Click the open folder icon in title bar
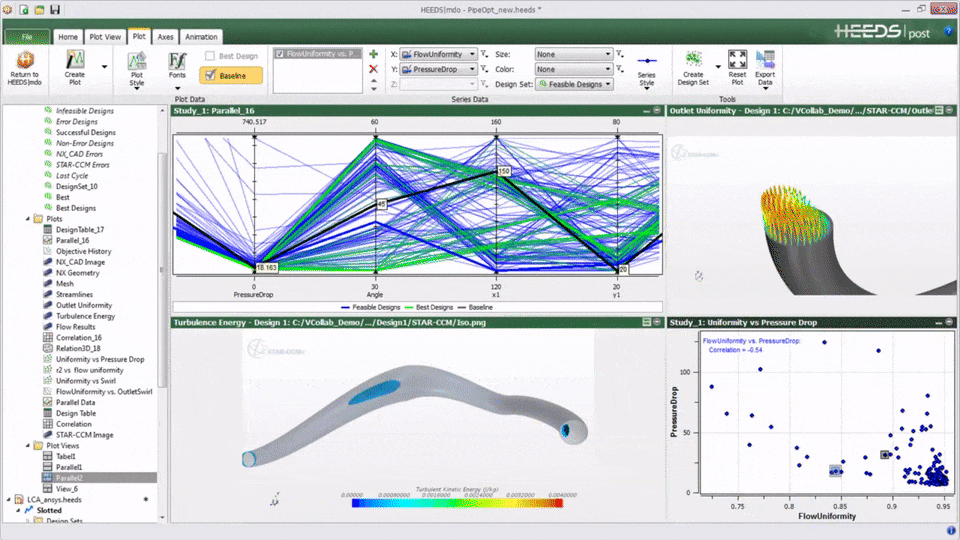 coord(39,9)
